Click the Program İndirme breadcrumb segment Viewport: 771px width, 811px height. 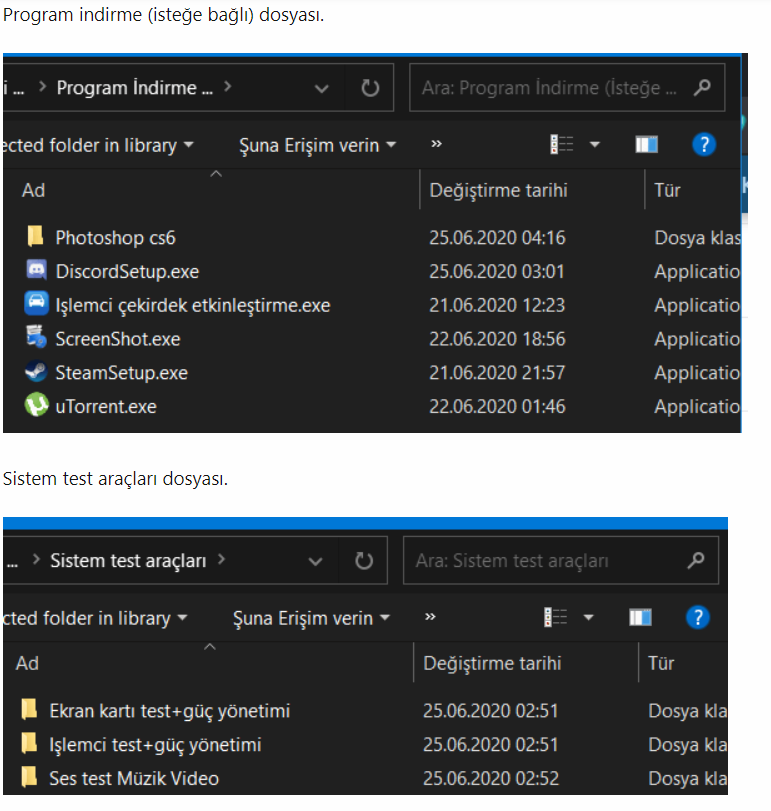(x=134, y=88)
